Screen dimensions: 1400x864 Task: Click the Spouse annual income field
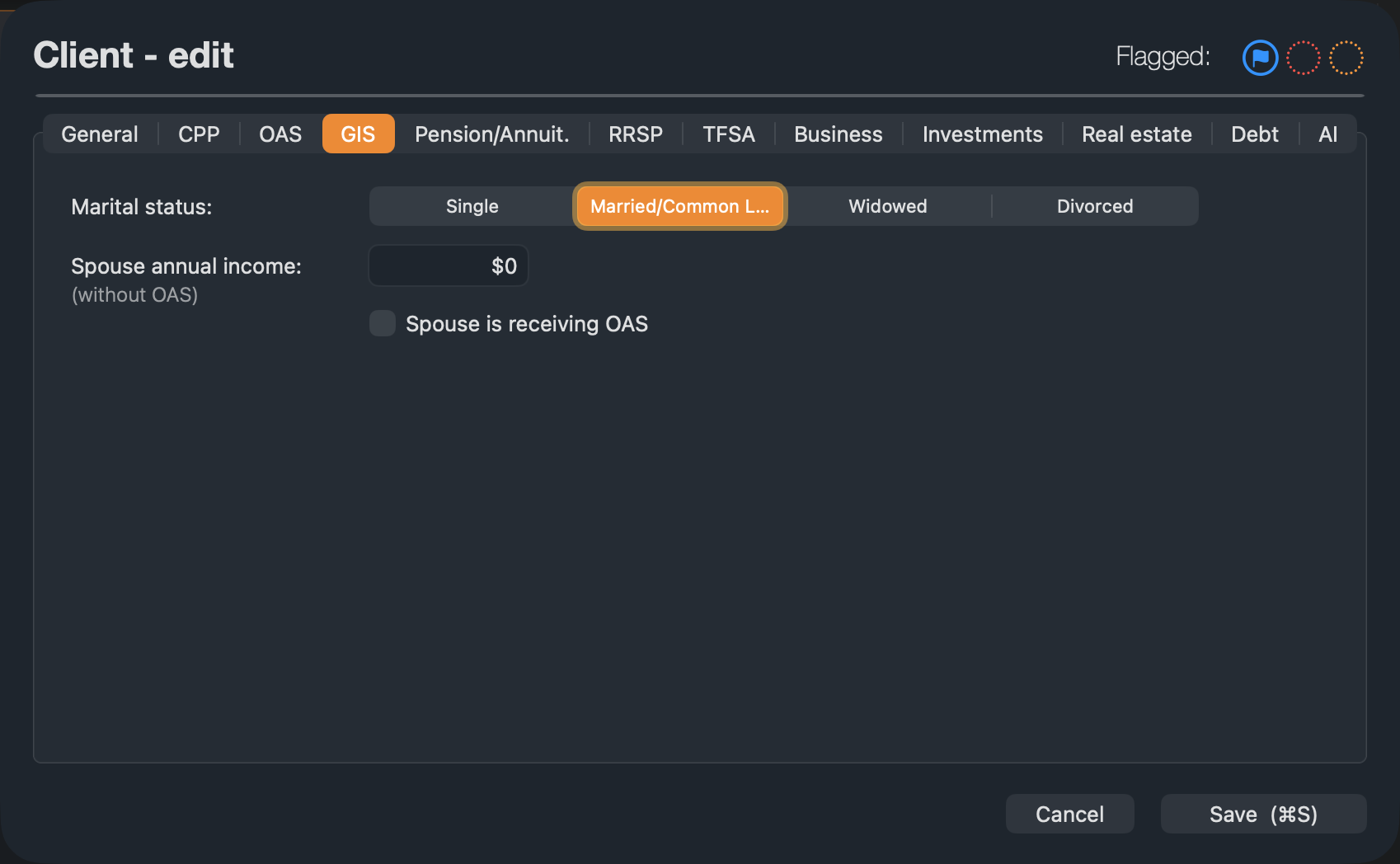[x=449, y=265]
